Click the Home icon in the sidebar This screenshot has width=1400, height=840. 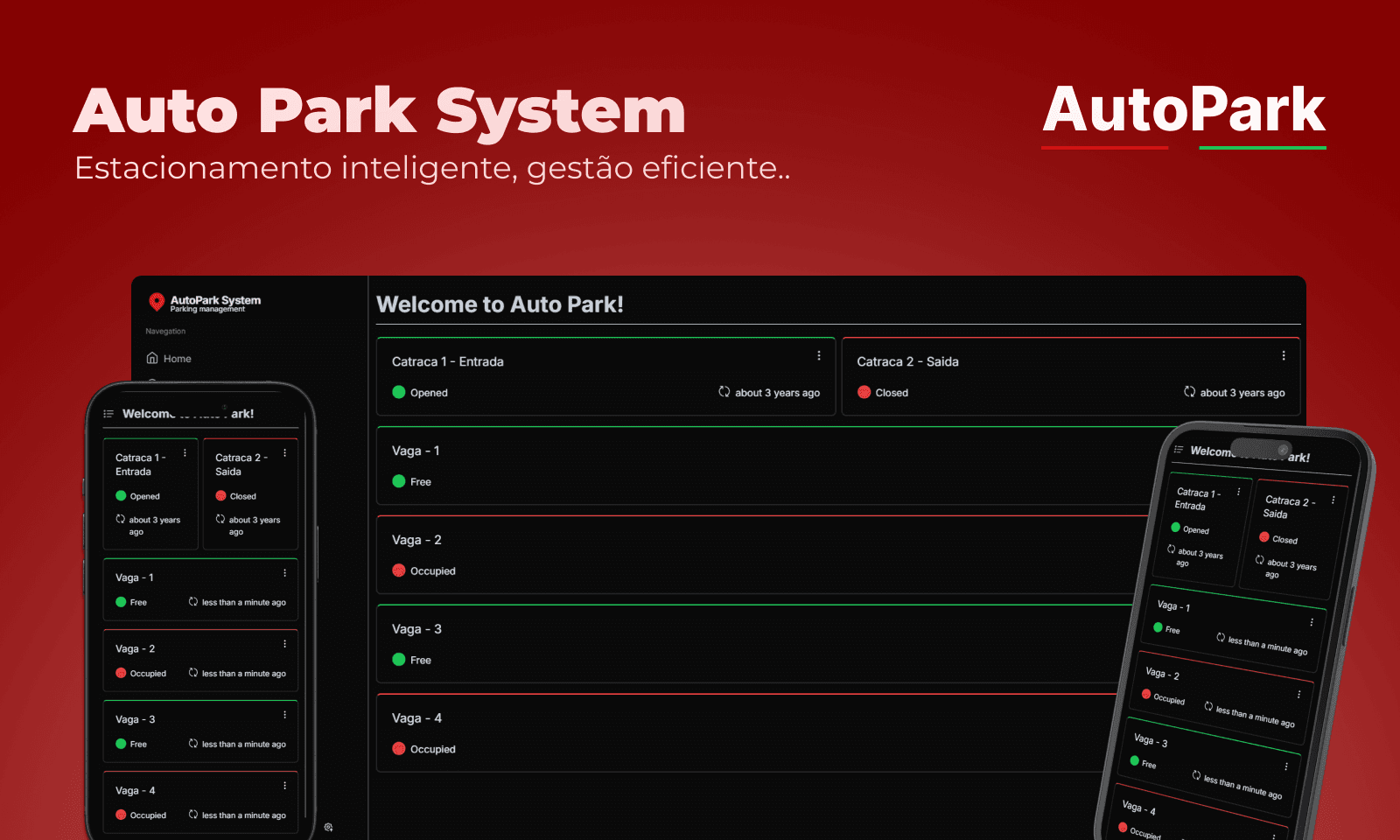coord(152,358)
